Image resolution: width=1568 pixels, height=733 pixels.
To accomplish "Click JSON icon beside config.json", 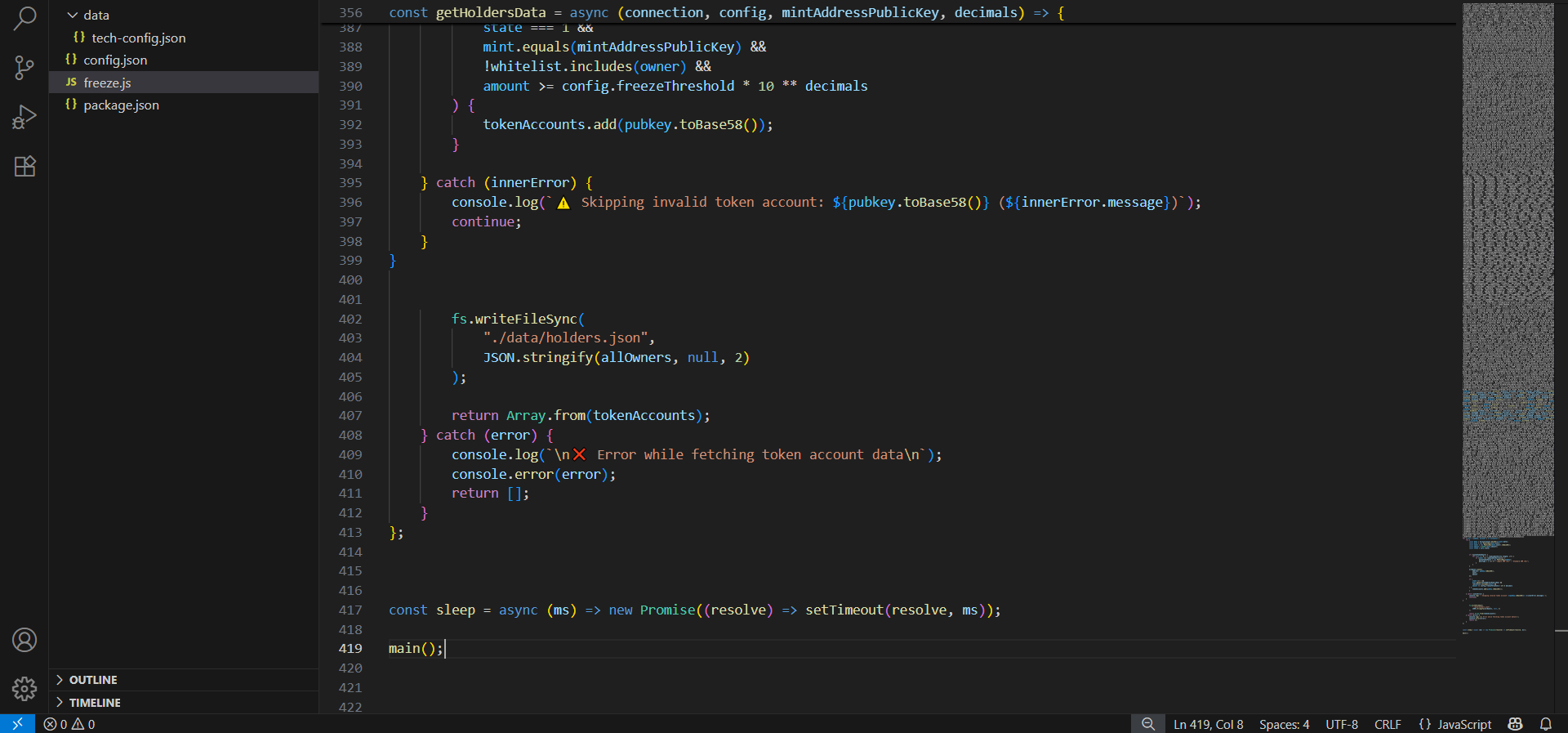I will (71, 60).
